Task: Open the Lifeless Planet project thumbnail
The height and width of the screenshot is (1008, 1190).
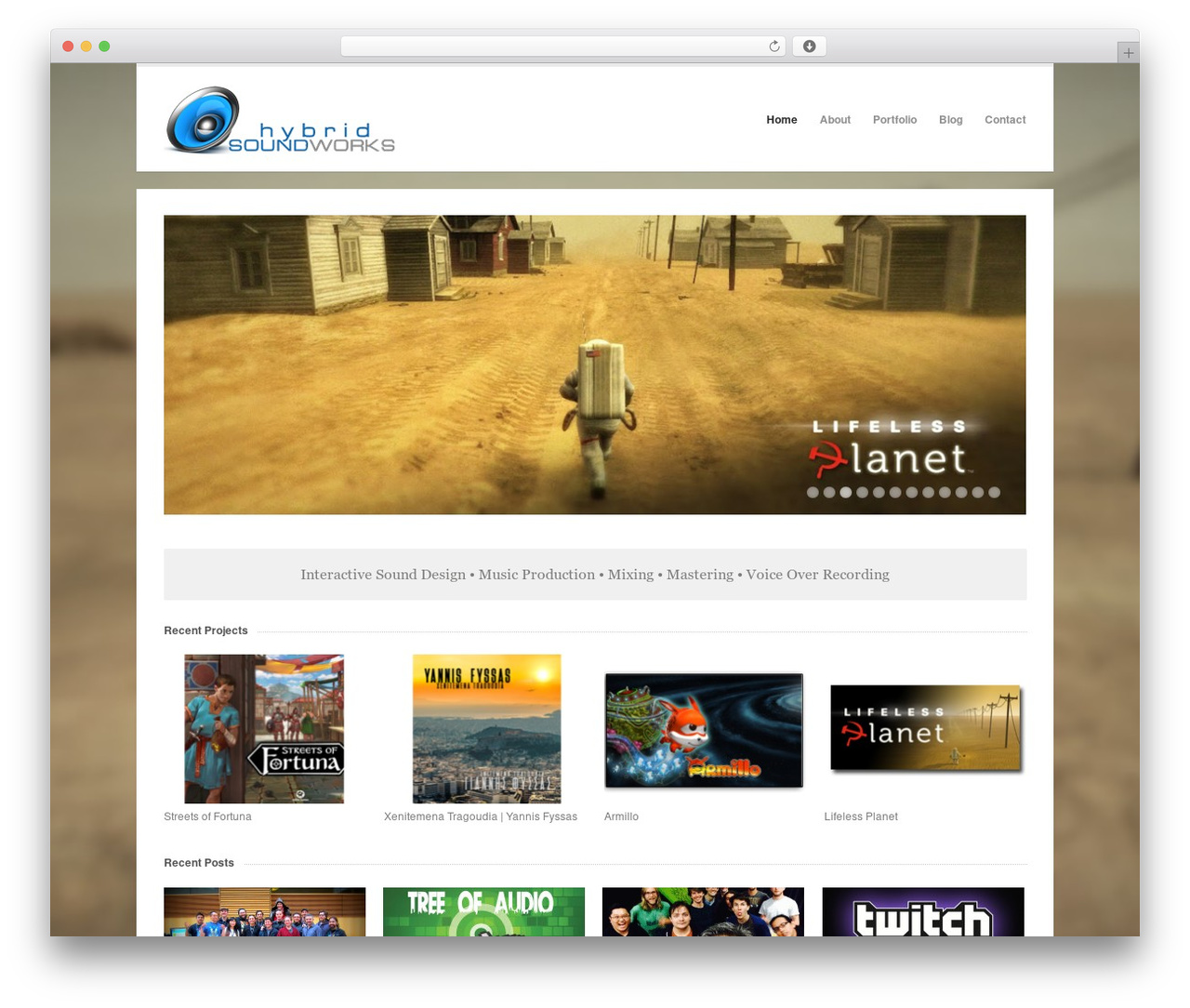Action: point(926,729)
